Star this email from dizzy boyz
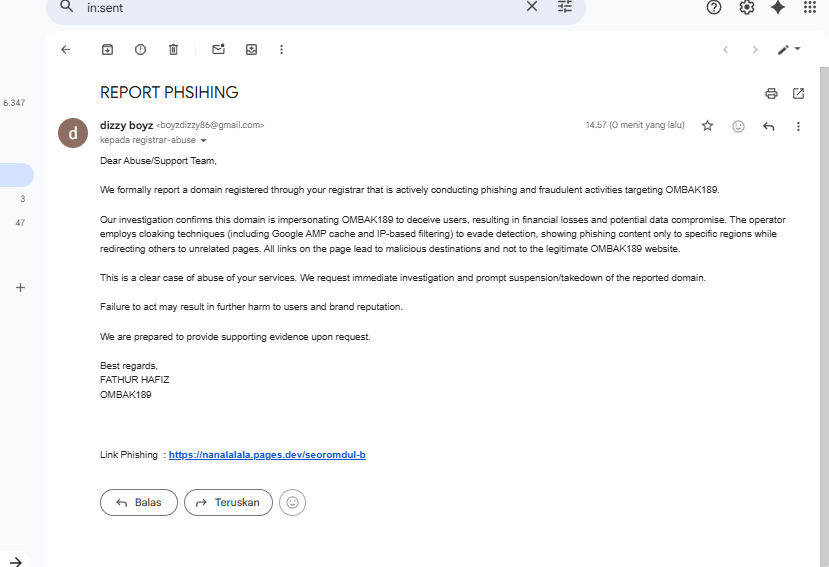The width and height of the screenshot is (829, 567). pyautogui.click(x=707, y=126)
